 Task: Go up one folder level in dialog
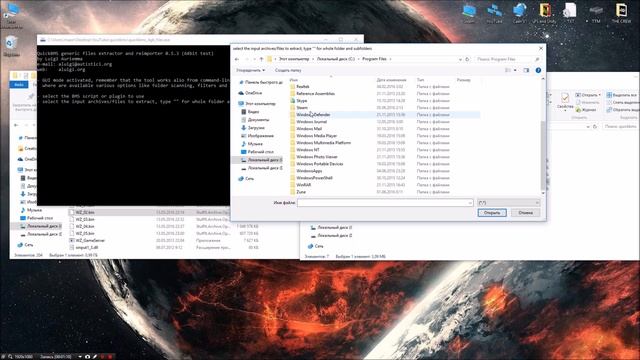[262, 59]
